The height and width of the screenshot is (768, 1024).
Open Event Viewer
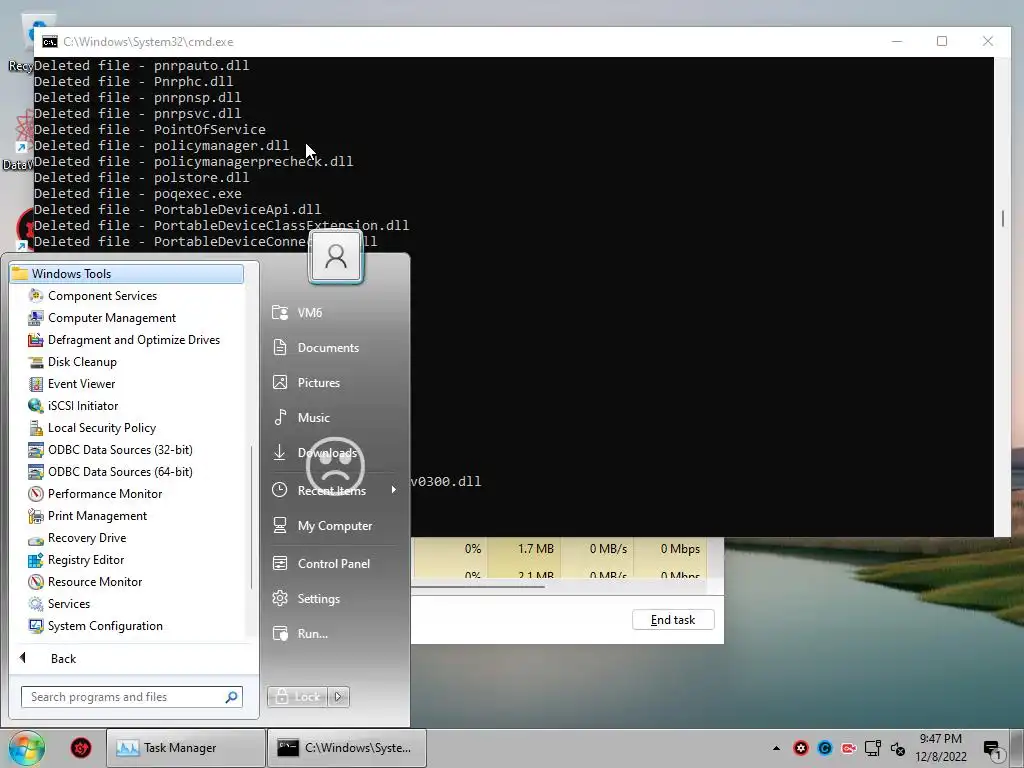pos(81,384)
